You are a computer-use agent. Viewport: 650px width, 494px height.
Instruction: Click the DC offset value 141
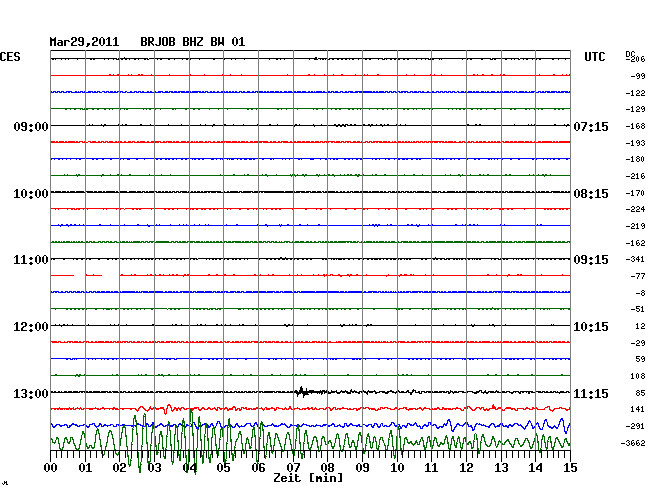coord(638,409)
